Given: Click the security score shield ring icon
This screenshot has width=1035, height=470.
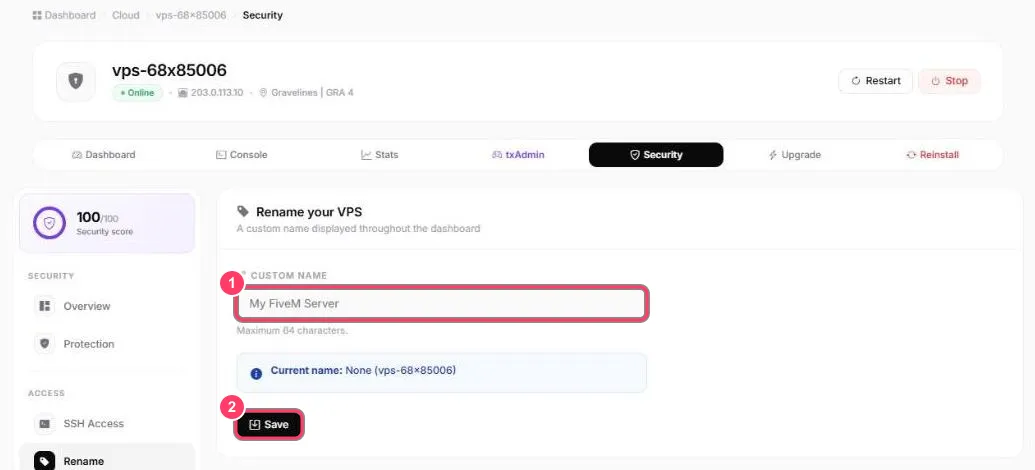Looking at the screenshot, I should pyautogui.click(x=50, y=223).
